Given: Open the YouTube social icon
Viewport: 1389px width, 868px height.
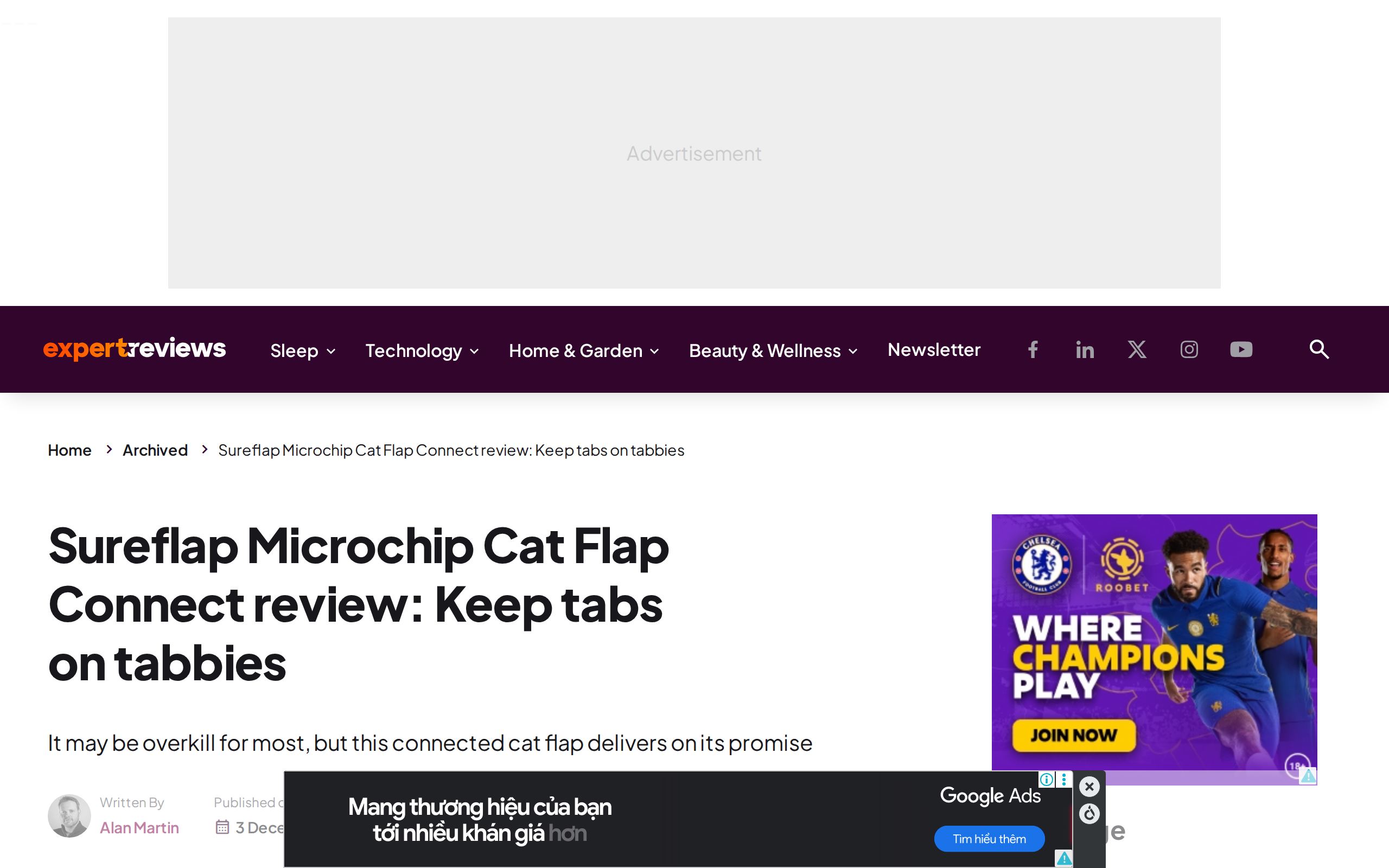Looking at the screenshot, I should [1241, 349].
